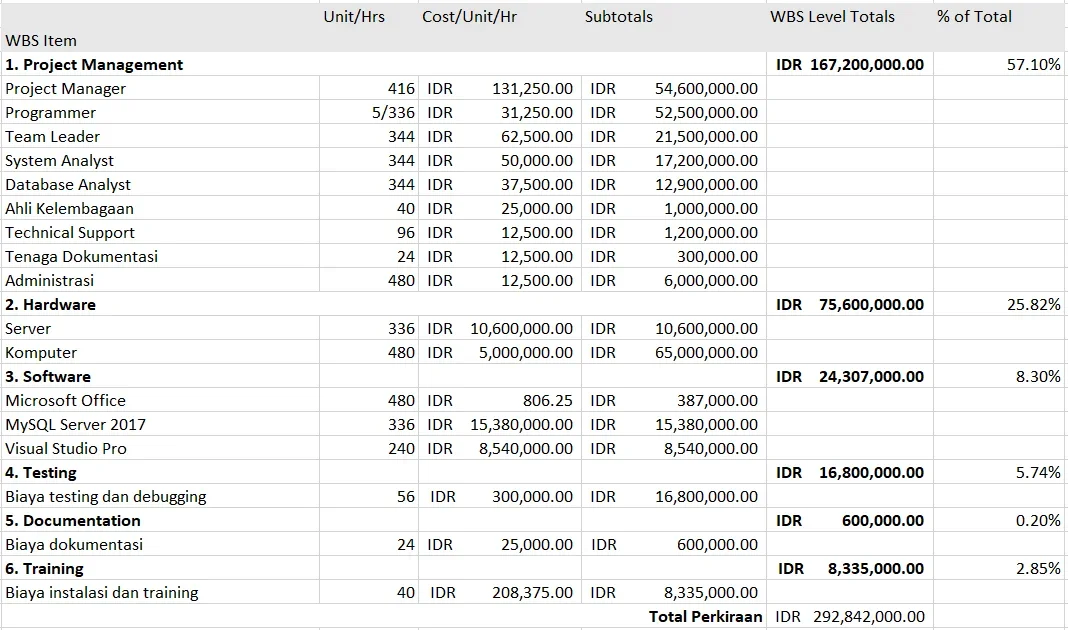Select the '4. Testing' section label
The height and width of the screenshot is (630, 1068).
(41, 473)
